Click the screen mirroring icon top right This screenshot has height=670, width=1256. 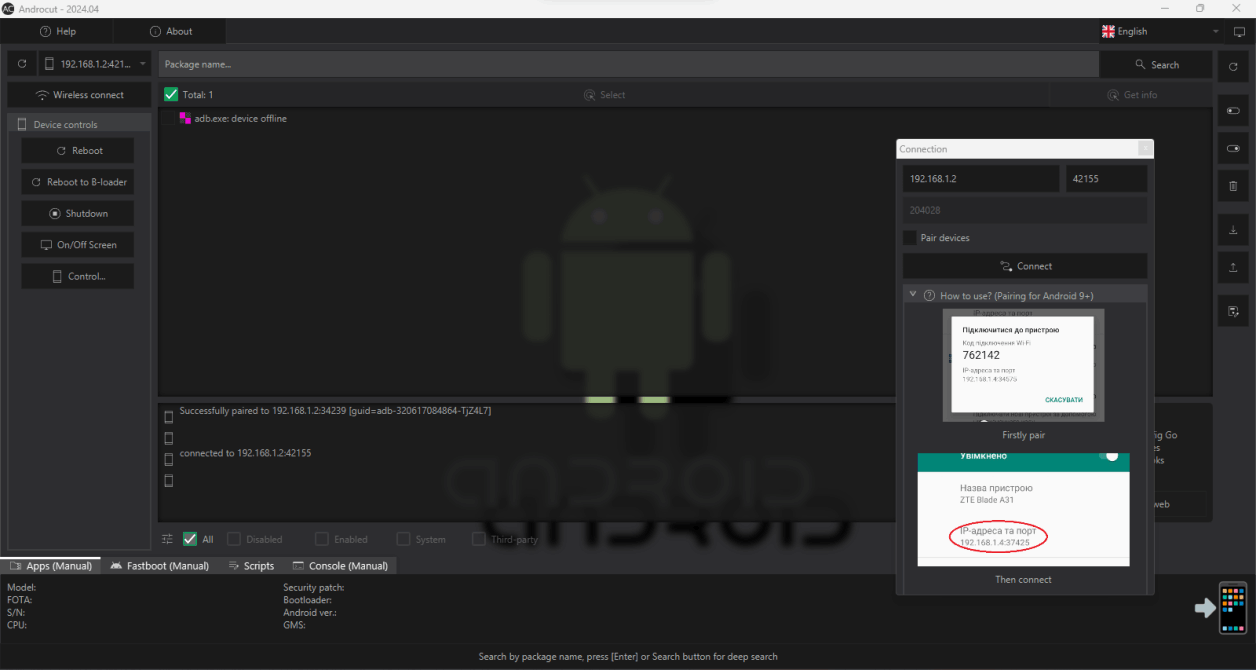coord(1237,31)
